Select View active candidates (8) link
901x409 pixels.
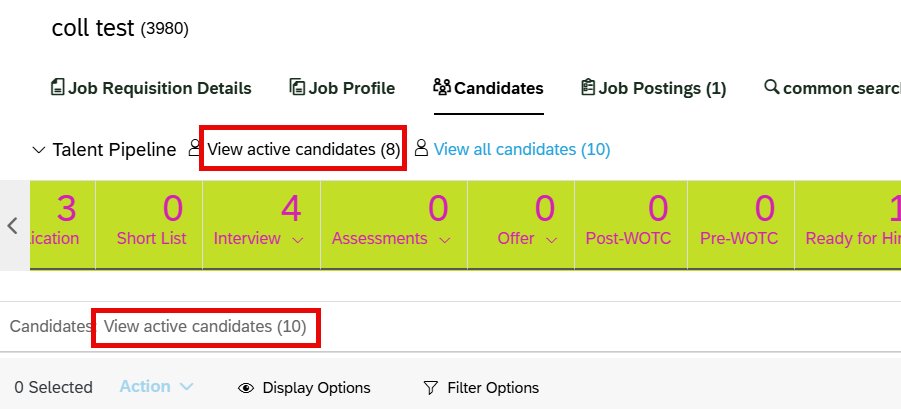[303, 149]
